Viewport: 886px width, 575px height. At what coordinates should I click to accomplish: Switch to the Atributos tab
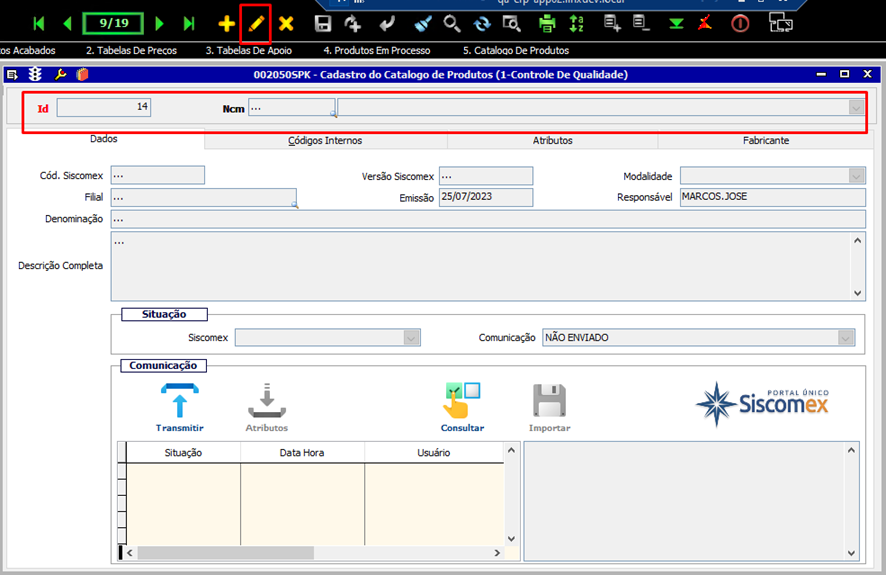tap(553, 141)
